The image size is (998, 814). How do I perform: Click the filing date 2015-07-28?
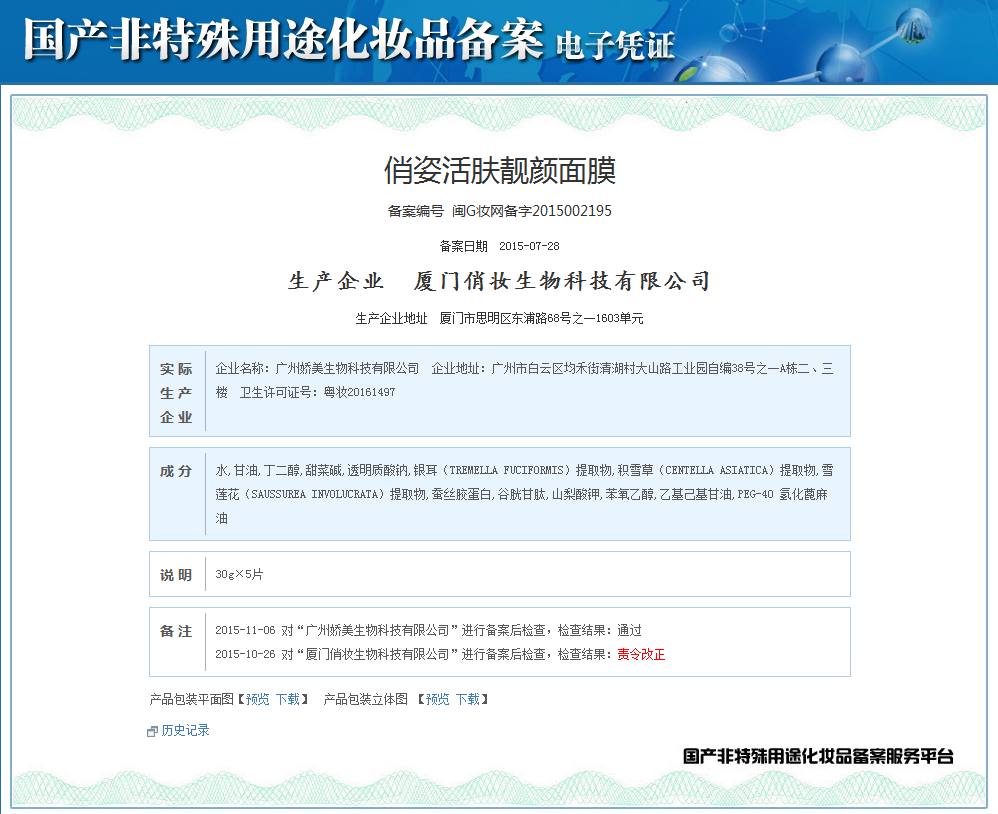tap(528, 246)
